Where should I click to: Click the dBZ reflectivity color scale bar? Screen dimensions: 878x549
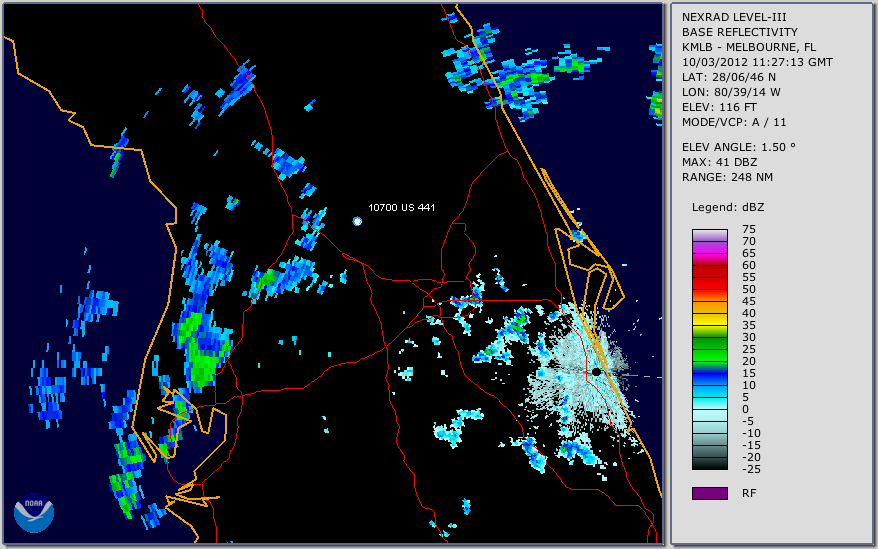(x=710, y=349)
